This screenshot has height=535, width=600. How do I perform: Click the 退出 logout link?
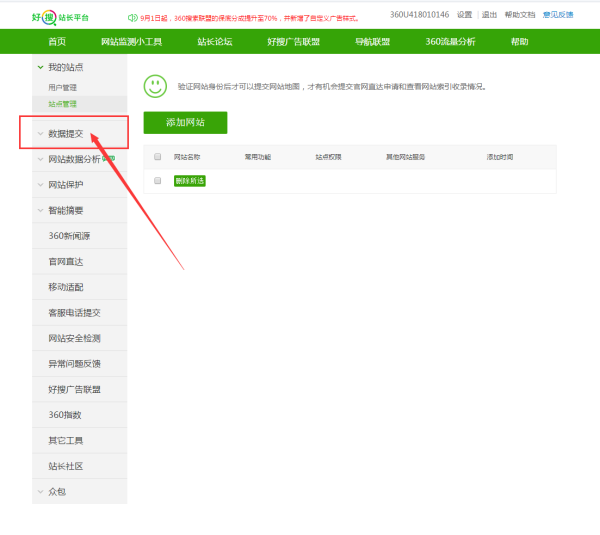point(489,15)
